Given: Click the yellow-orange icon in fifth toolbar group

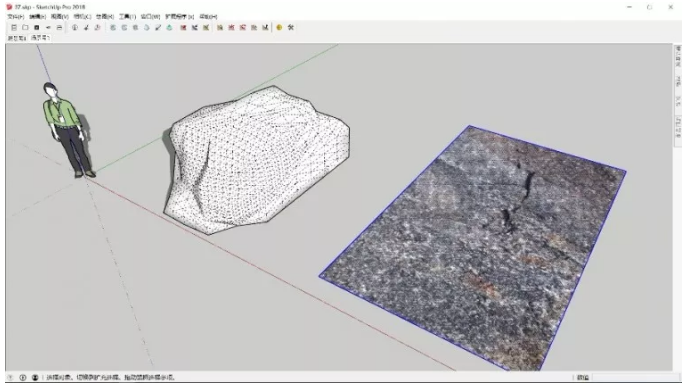Looking at the screenshot, I should (220, 27).
